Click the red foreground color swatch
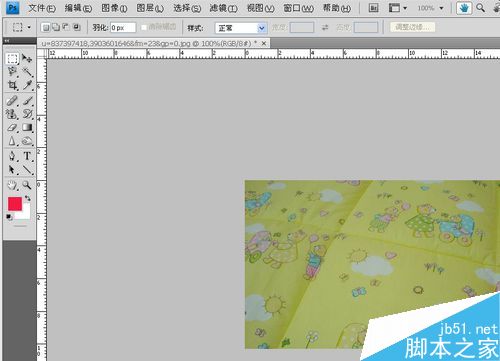The width and height of the screenshot is (500, 361). click(x=15, y=204)
